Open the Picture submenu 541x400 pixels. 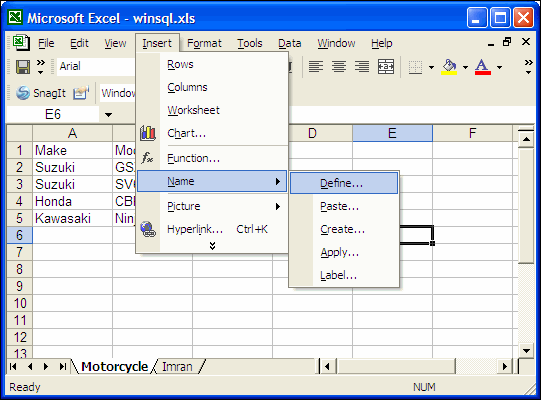pos(212,206)
